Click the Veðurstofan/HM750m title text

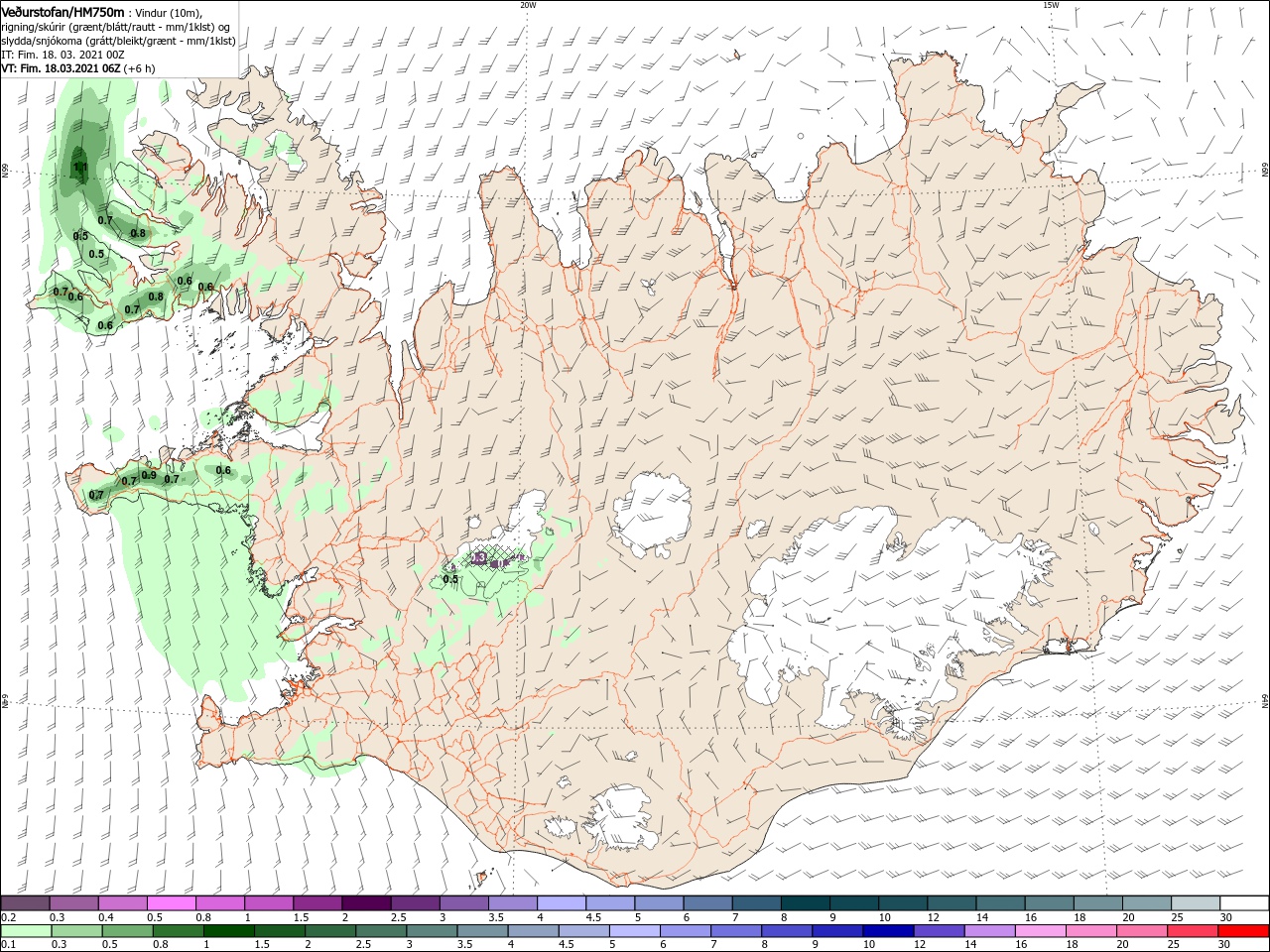(x=63, y=11)
